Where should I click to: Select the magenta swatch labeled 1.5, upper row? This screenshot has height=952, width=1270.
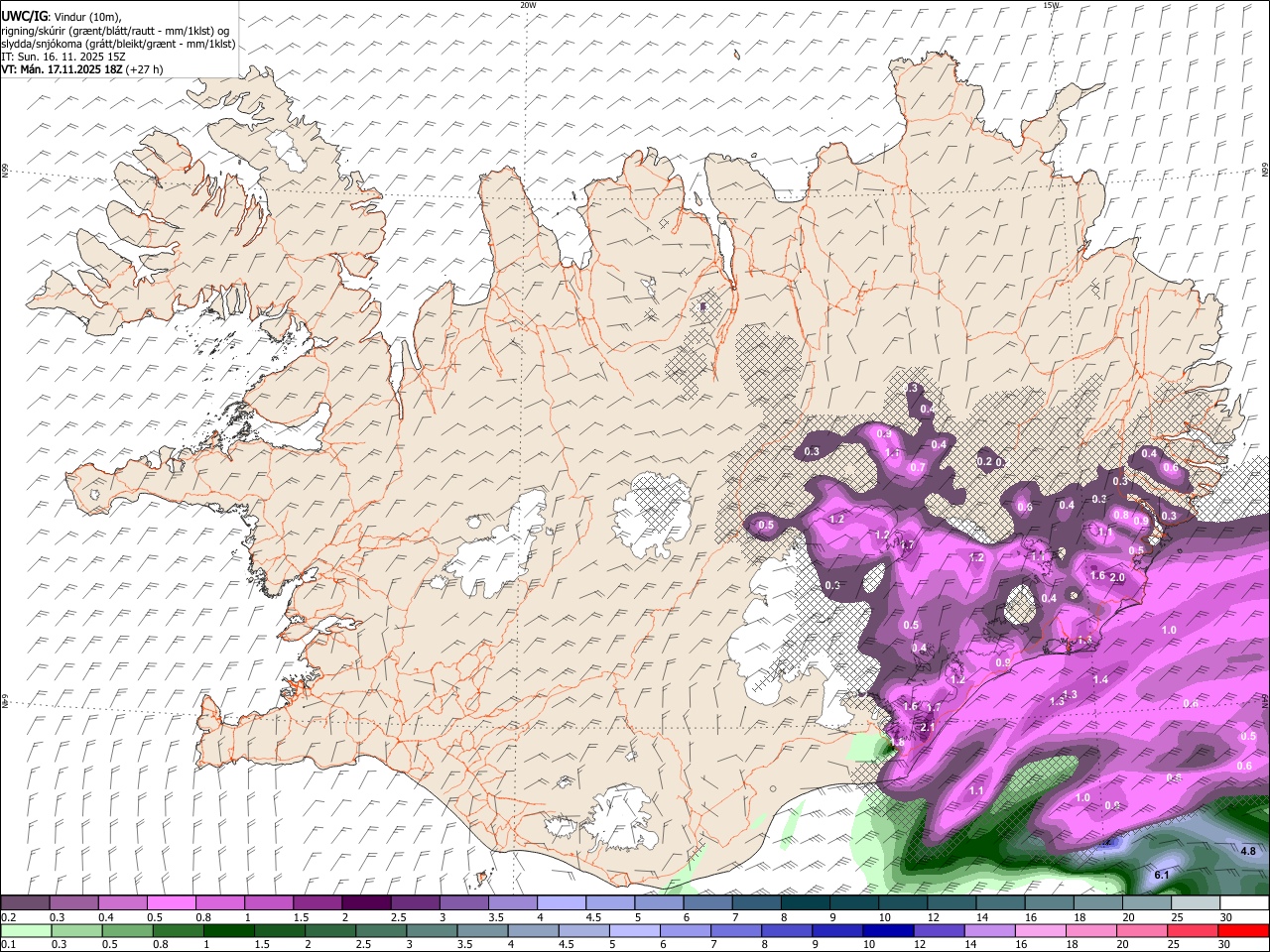pyautogui.click(x=317, y=903)
